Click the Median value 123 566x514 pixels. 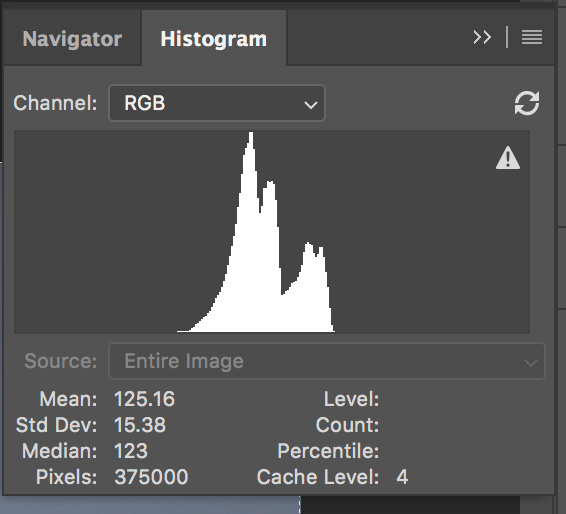tap(131, 451)
